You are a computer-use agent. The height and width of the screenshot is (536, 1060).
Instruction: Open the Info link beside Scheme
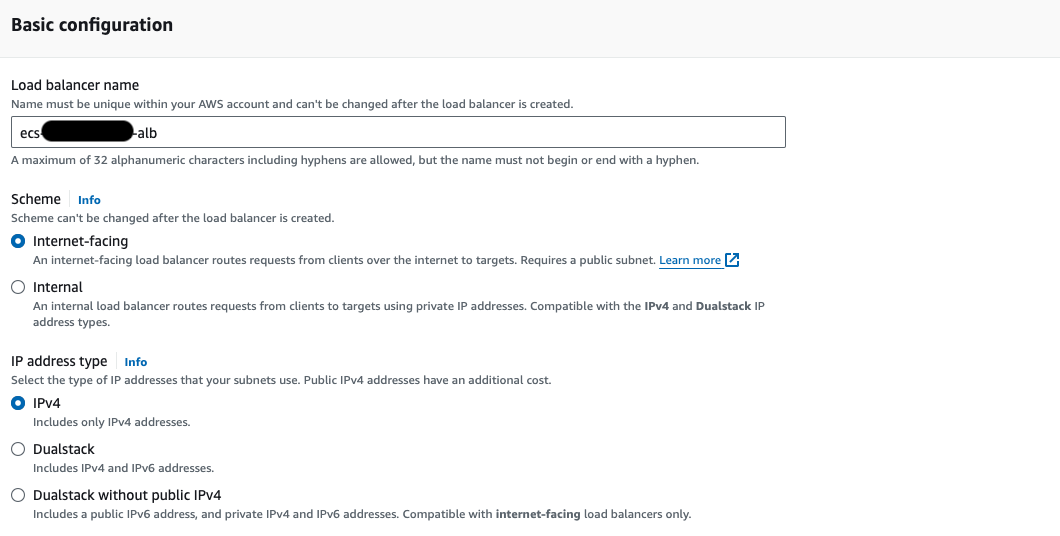click(x=89, y=200)
